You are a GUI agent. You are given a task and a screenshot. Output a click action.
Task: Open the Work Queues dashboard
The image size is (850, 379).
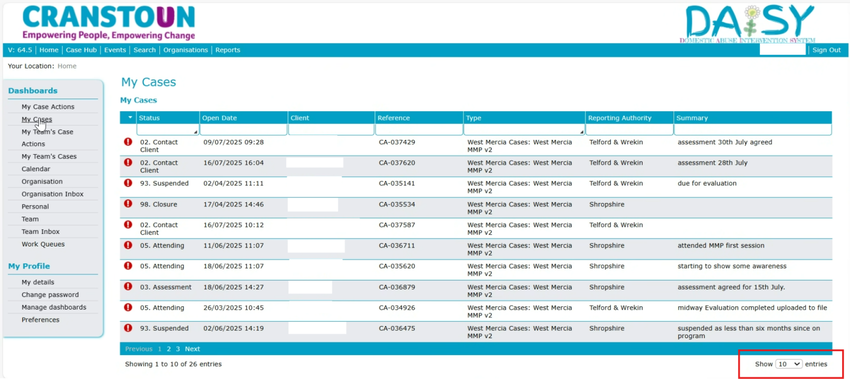(x=43, y=244)
